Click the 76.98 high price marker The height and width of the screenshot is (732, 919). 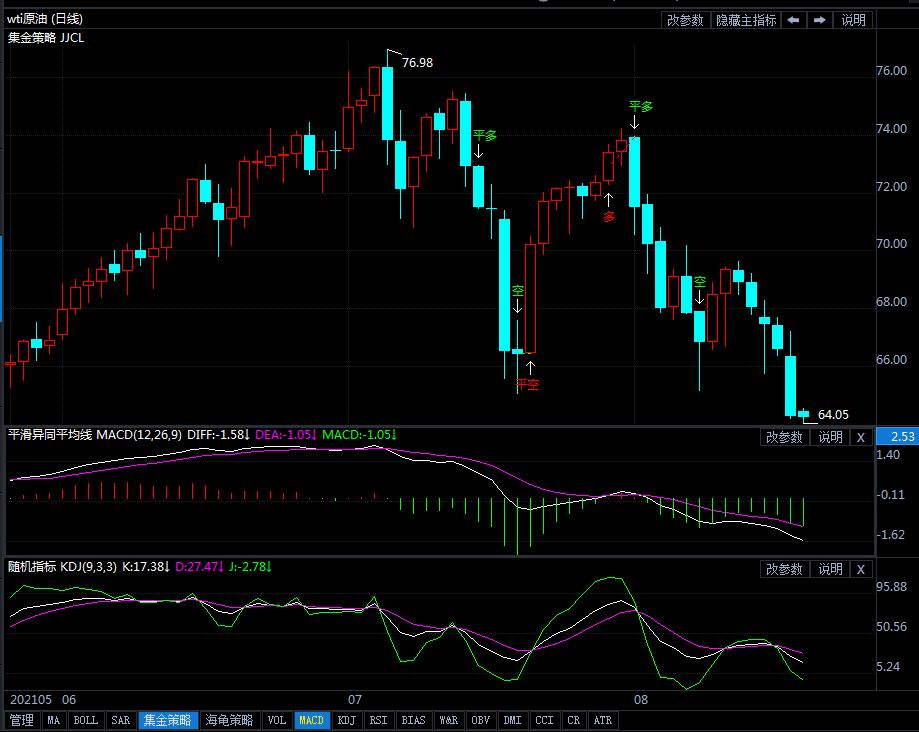[417, 63]
